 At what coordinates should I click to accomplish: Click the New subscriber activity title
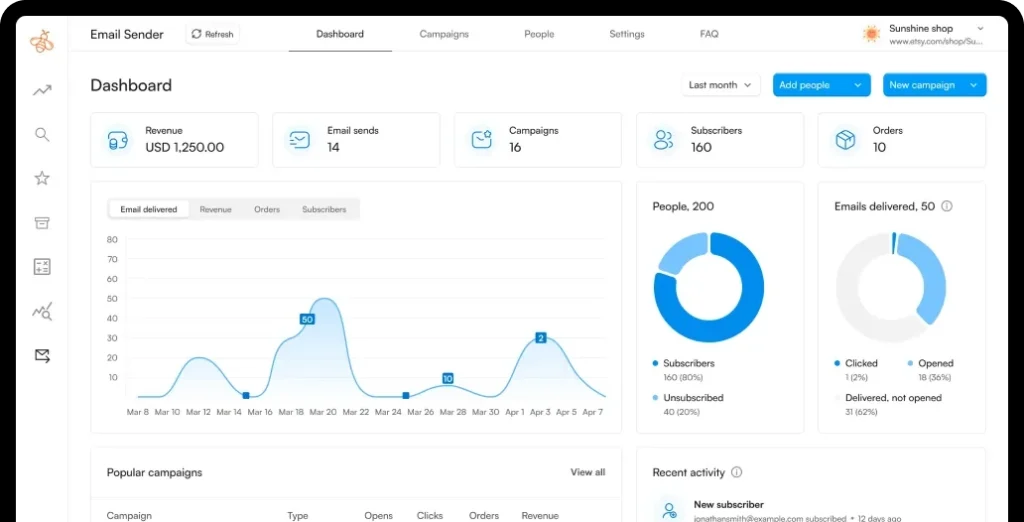point(729,504)
